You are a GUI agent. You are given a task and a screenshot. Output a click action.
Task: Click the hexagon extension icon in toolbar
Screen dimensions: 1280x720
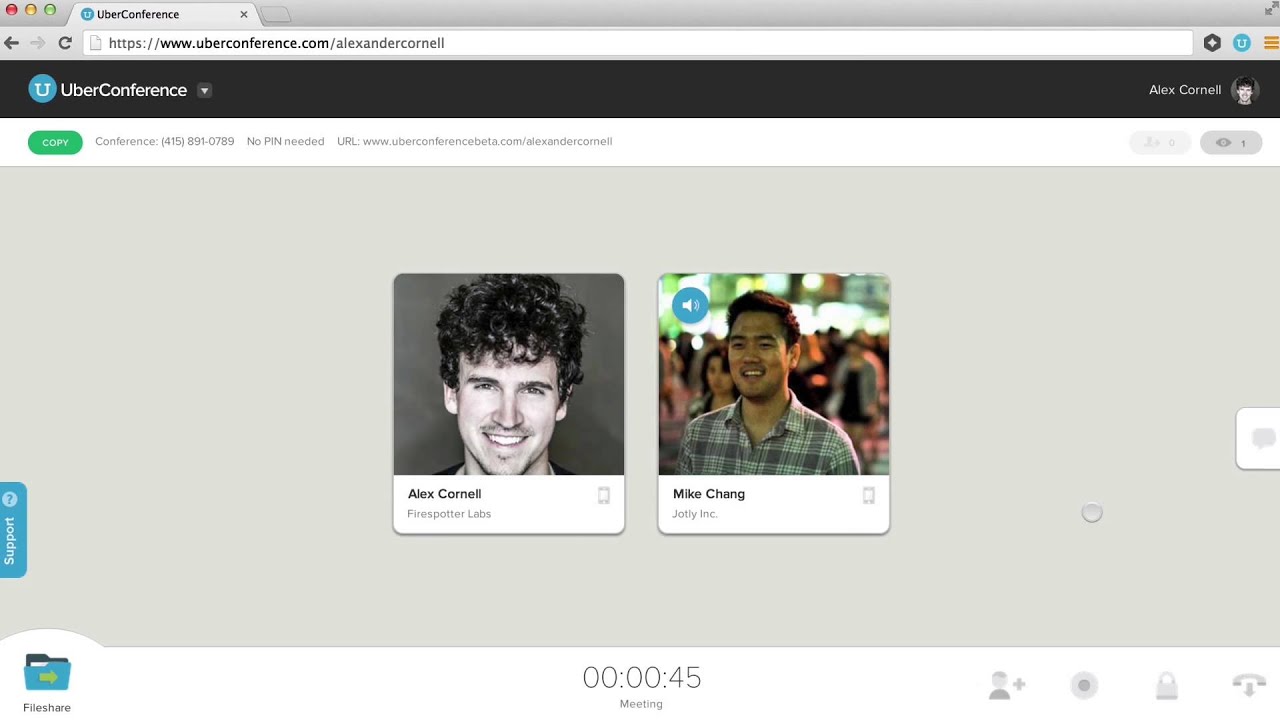tap(1212, 43)
